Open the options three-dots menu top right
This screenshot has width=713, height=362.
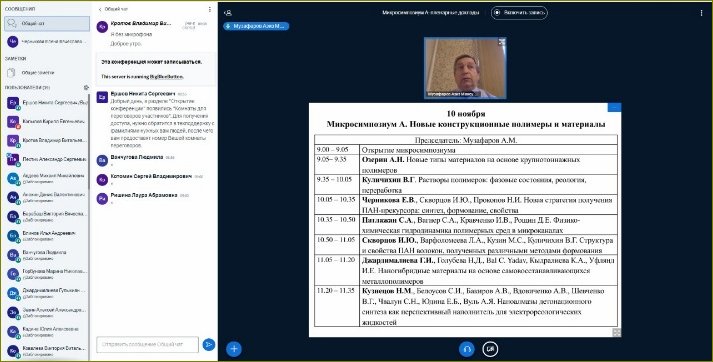[702, 13]
